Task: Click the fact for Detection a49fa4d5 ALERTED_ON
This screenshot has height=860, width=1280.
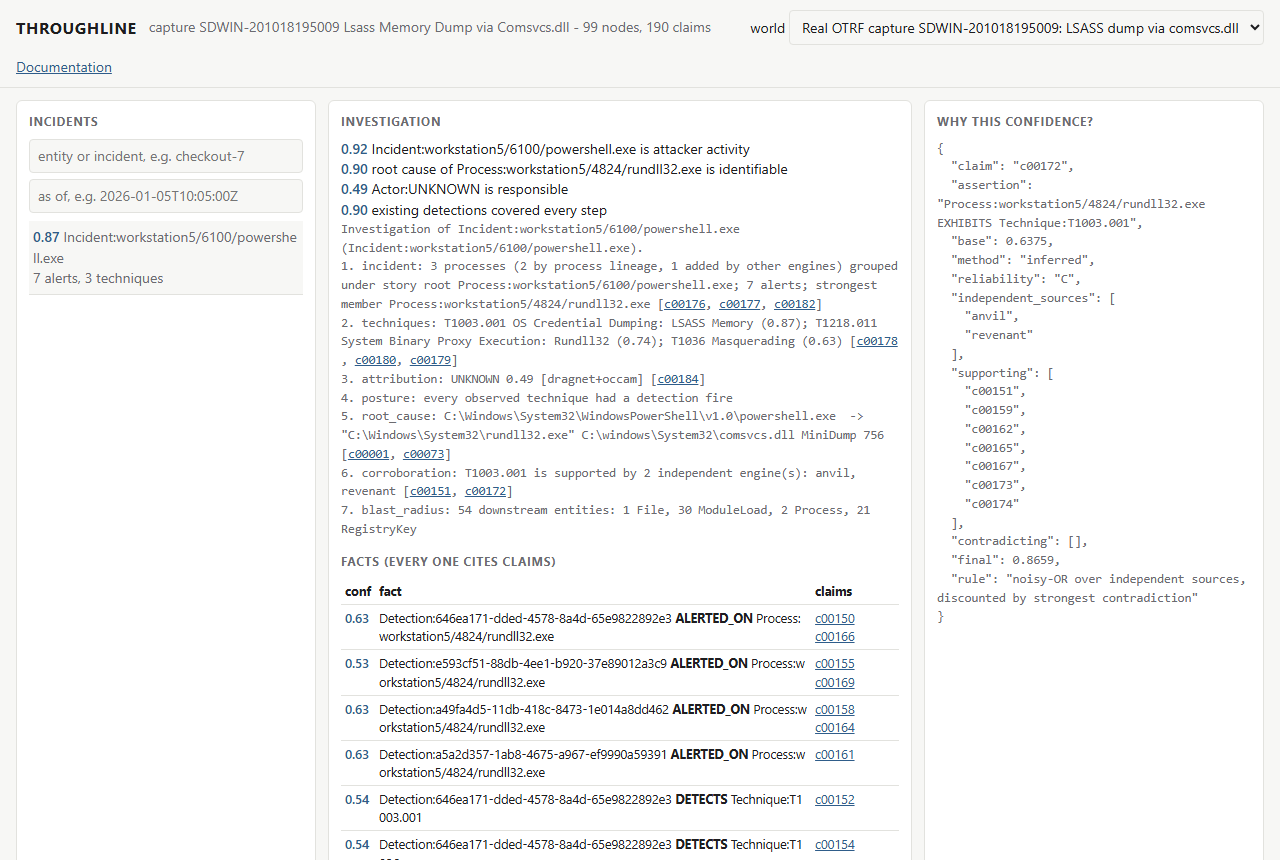Action: pos(592,718)
